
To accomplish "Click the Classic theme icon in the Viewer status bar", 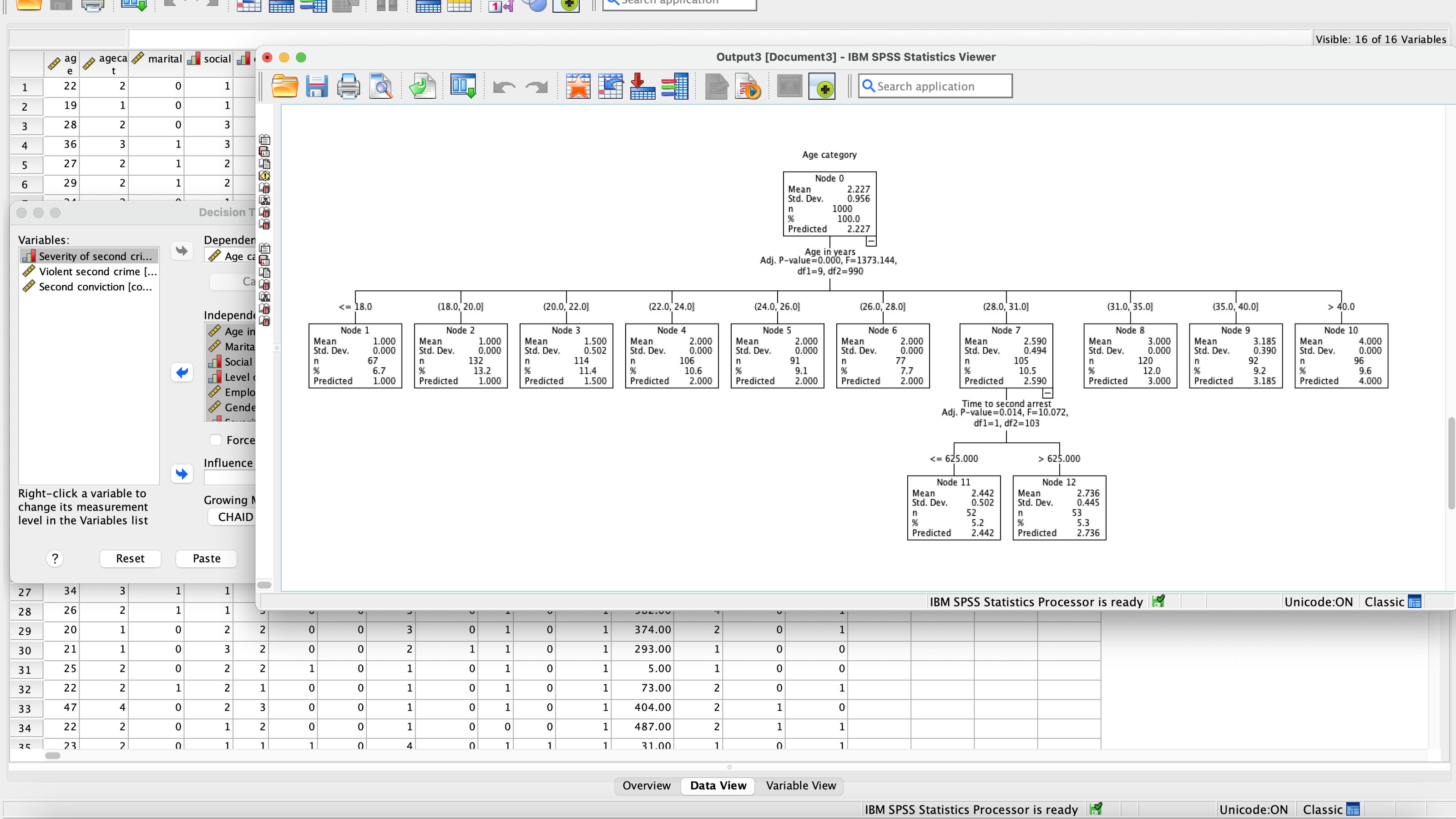I will (1415, 602).
